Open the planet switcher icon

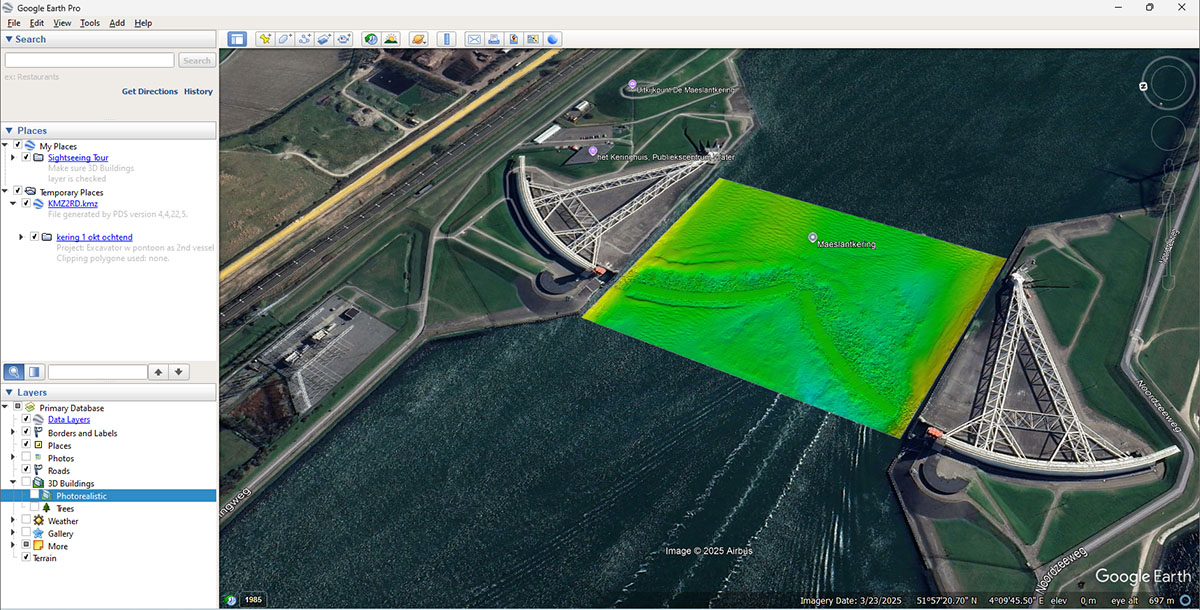click(419, 39)
